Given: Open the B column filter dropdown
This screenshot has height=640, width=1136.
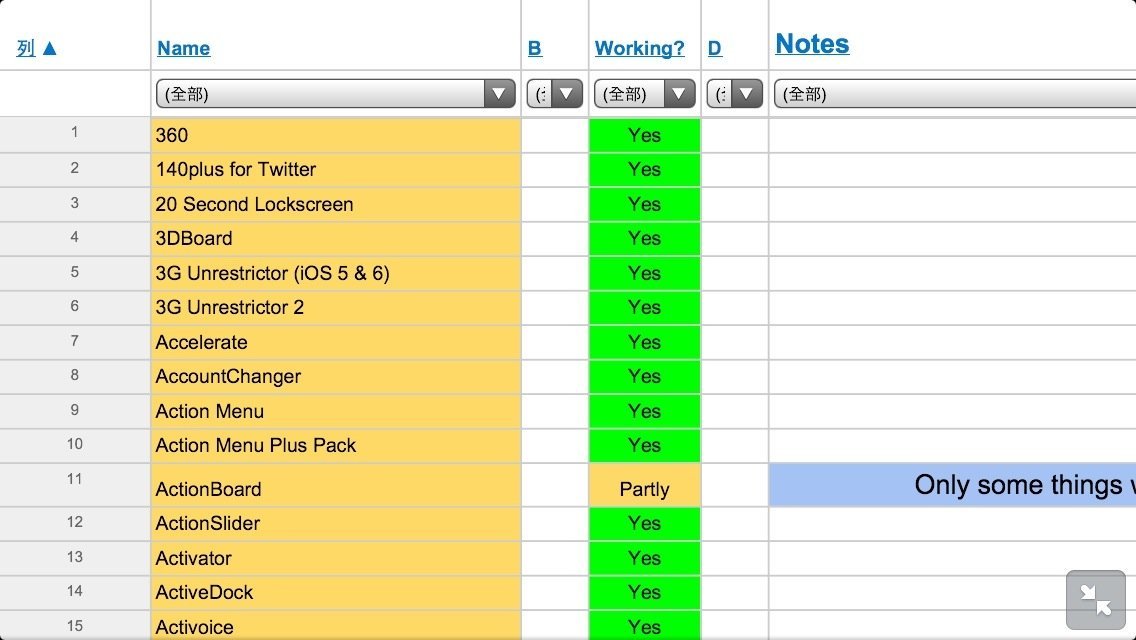Looking at the screenshot, I should click(554, 94).
